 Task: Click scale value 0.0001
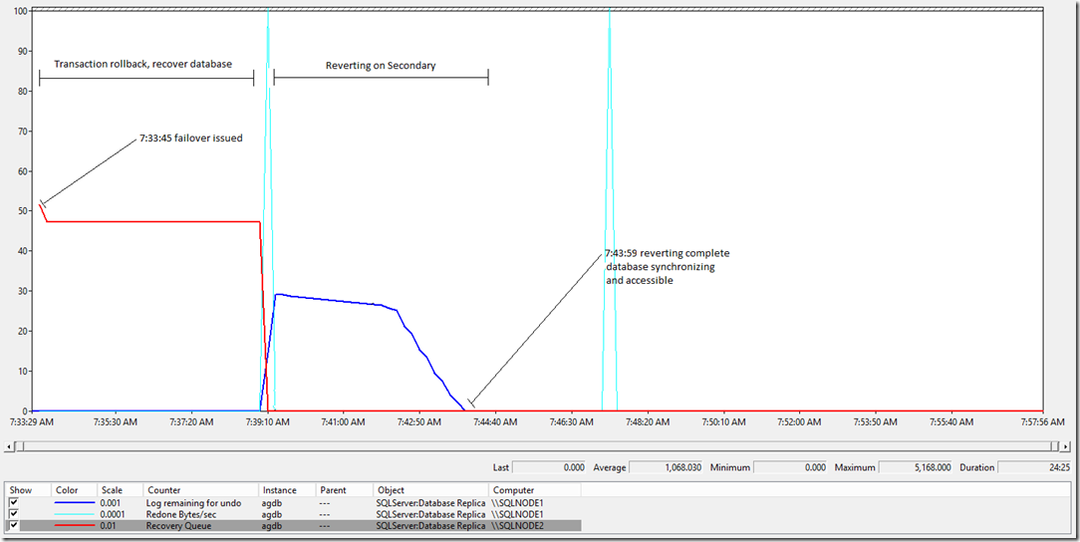(114, 514)
